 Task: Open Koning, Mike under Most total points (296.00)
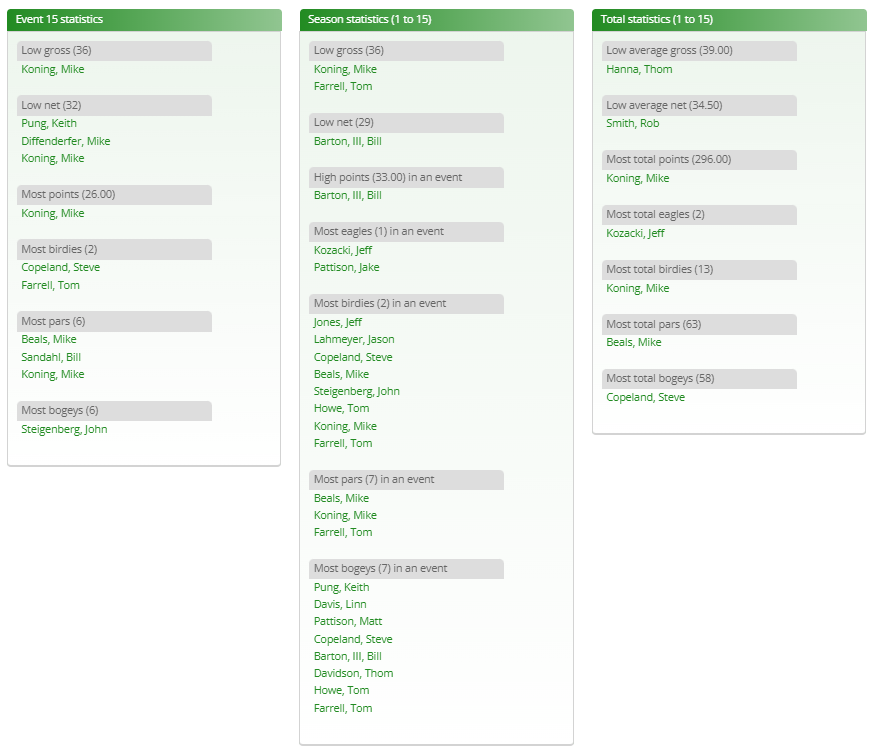coord(637,178)
